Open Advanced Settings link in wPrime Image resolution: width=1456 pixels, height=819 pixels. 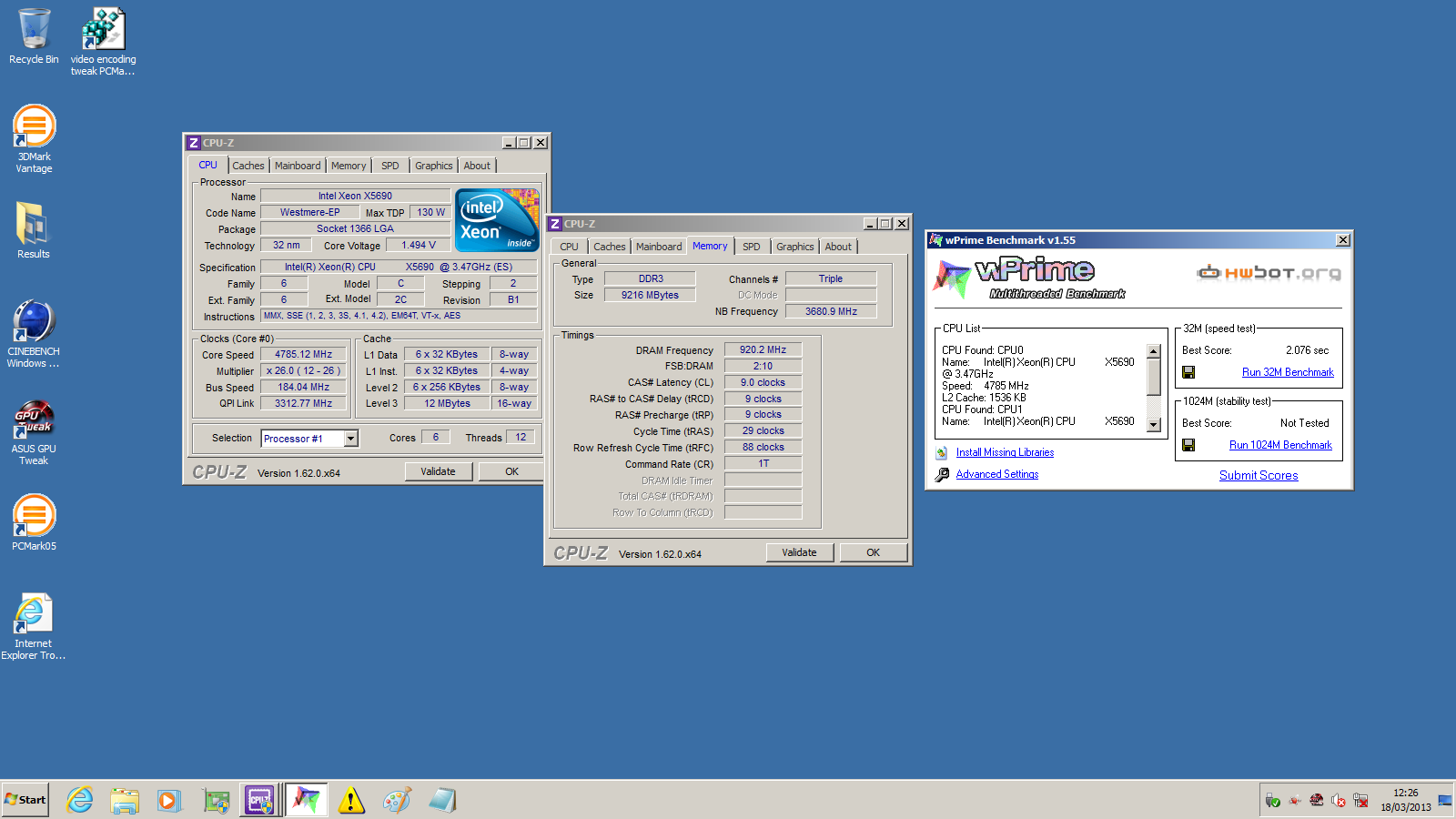(x=997, y=474)
